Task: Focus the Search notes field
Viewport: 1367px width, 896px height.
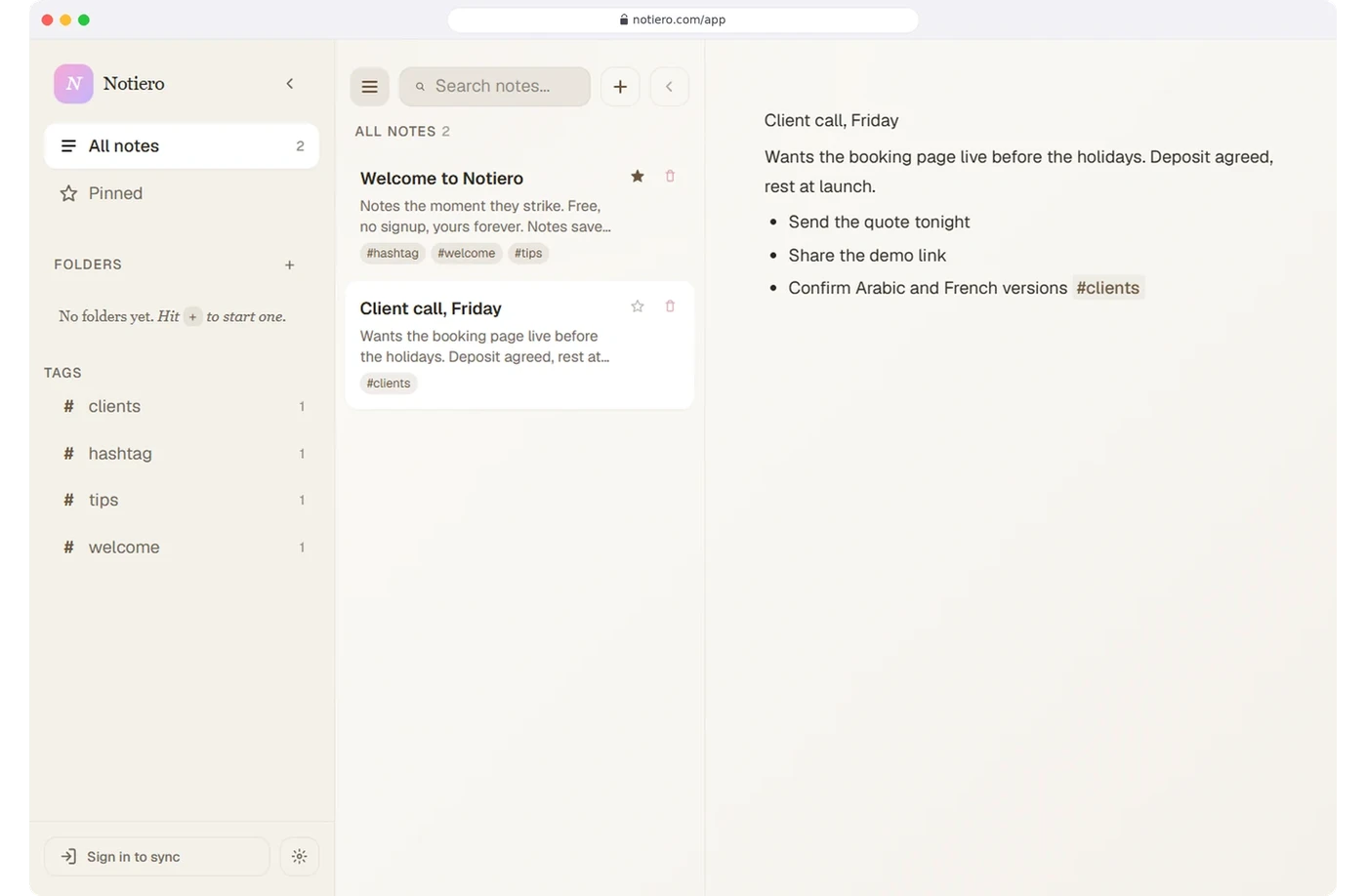Action: [x=494, y=87]
